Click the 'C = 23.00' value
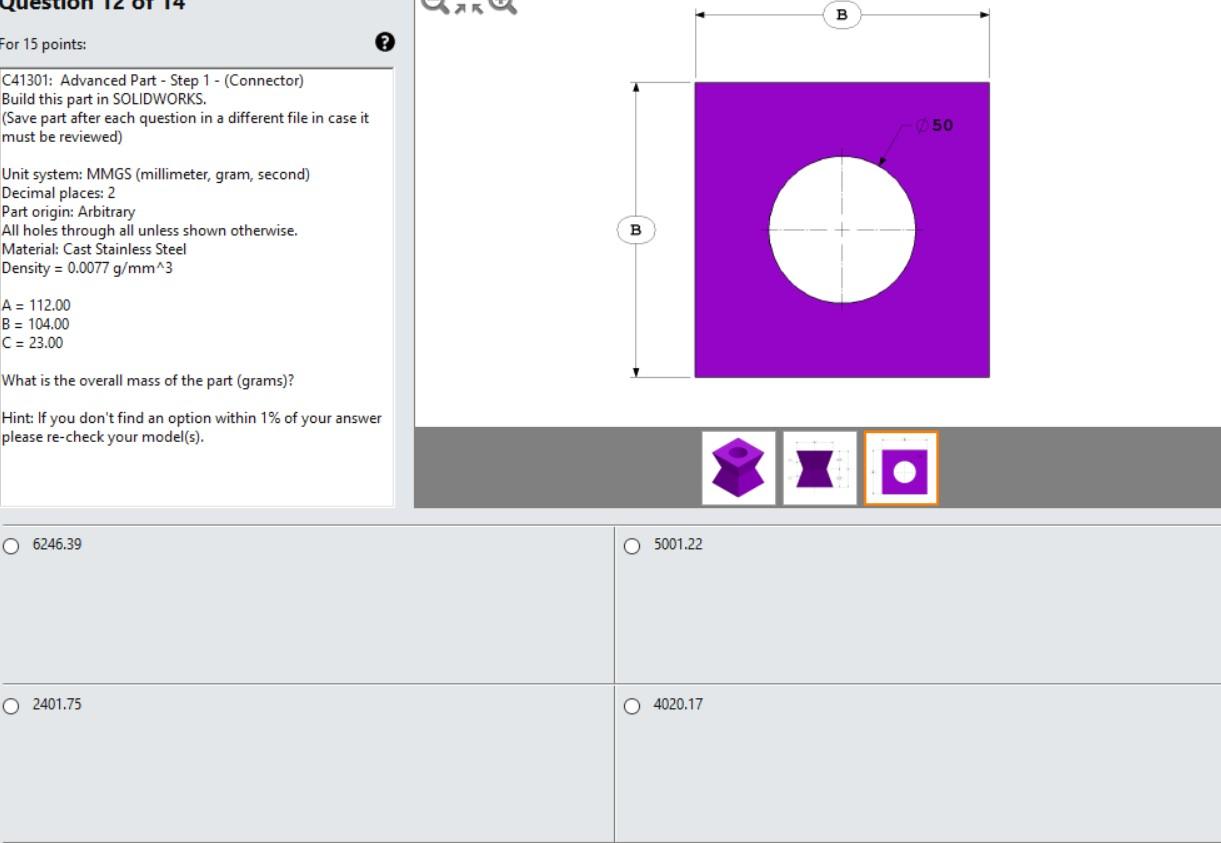 click(32, 343)
